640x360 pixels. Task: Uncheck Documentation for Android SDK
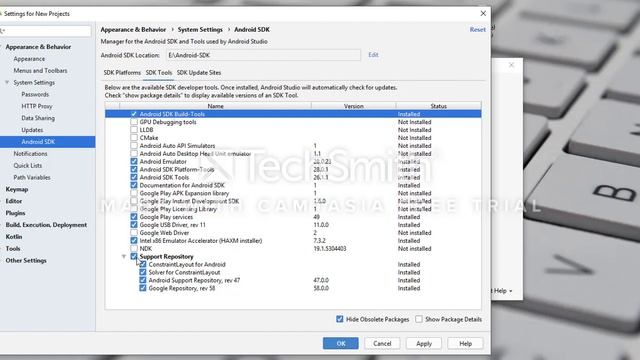coord(134,185)
